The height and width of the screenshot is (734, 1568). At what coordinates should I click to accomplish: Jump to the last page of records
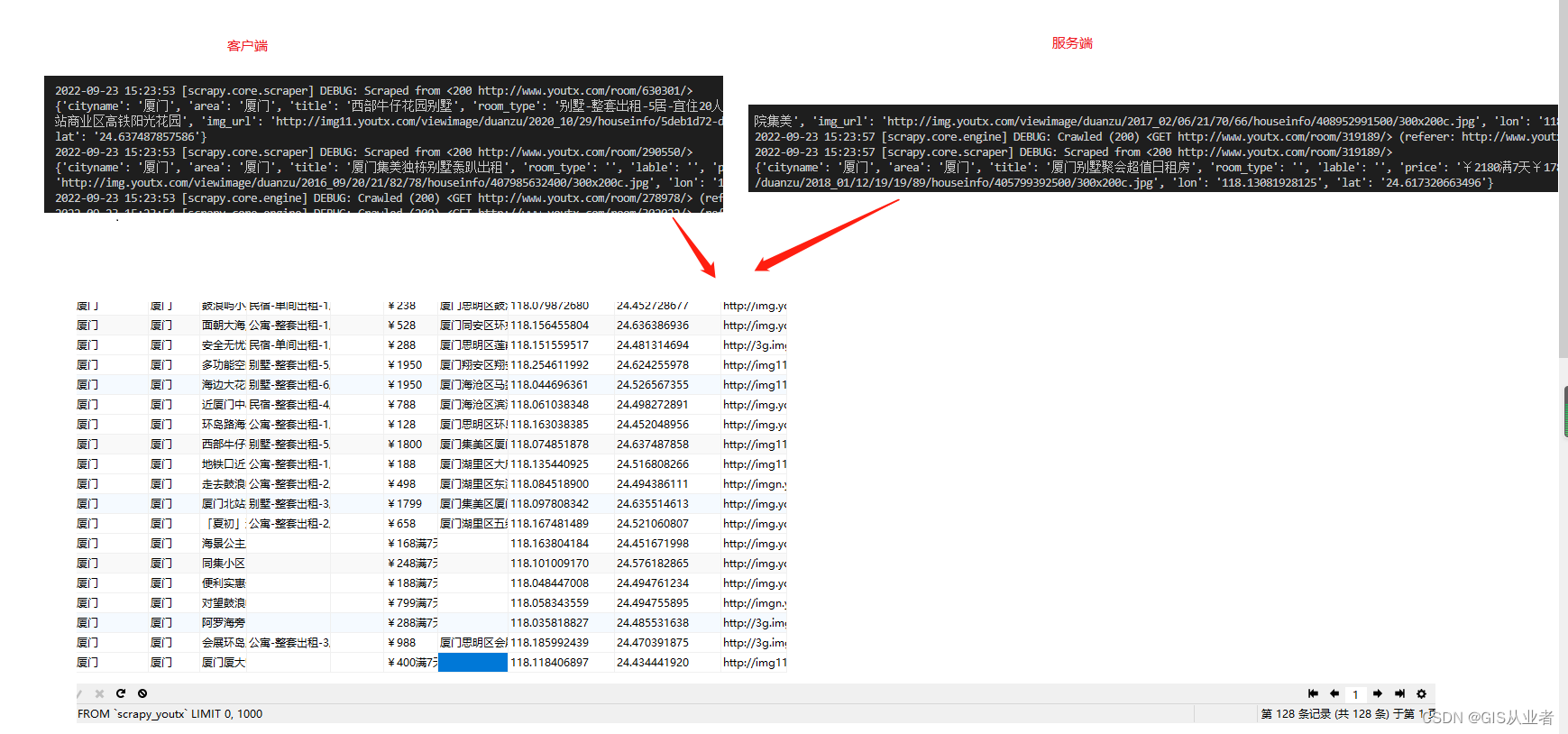[x=1399, y=693]
